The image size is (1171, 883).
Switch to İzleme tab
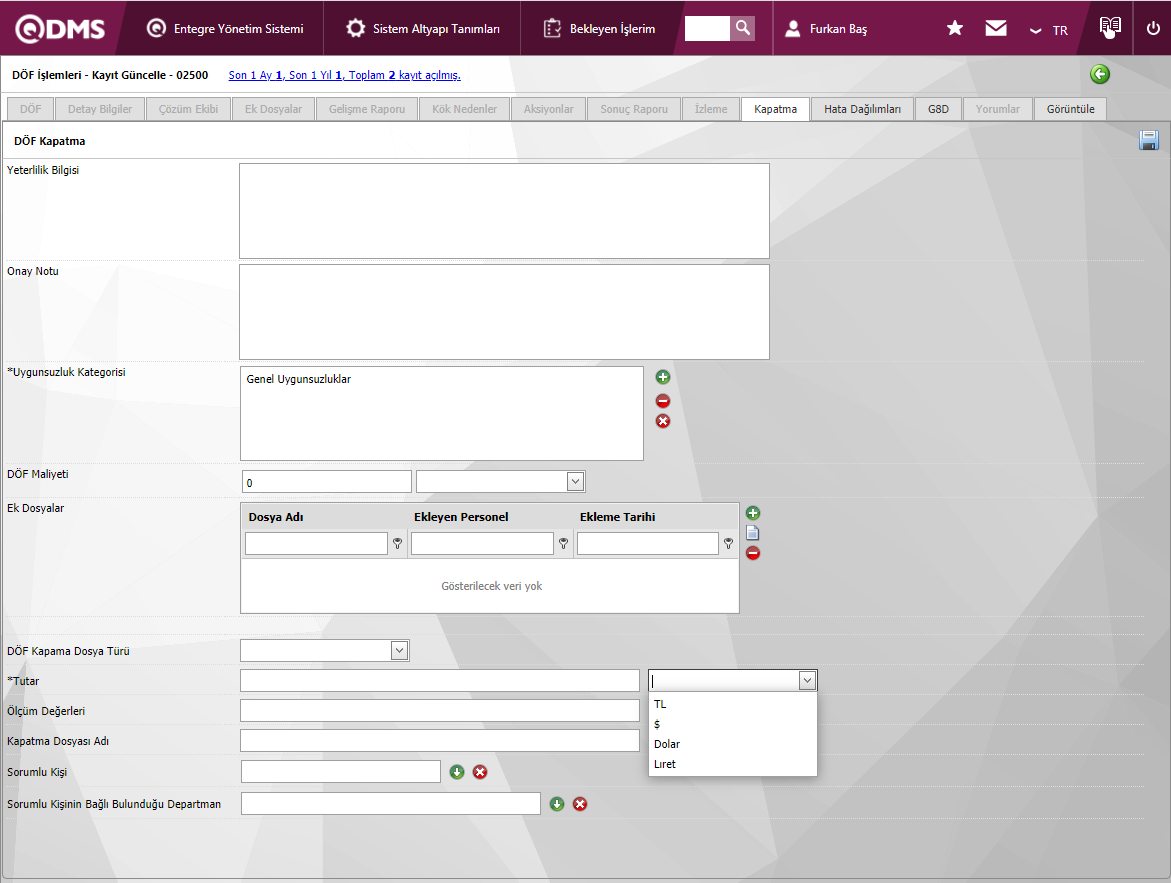711,109
